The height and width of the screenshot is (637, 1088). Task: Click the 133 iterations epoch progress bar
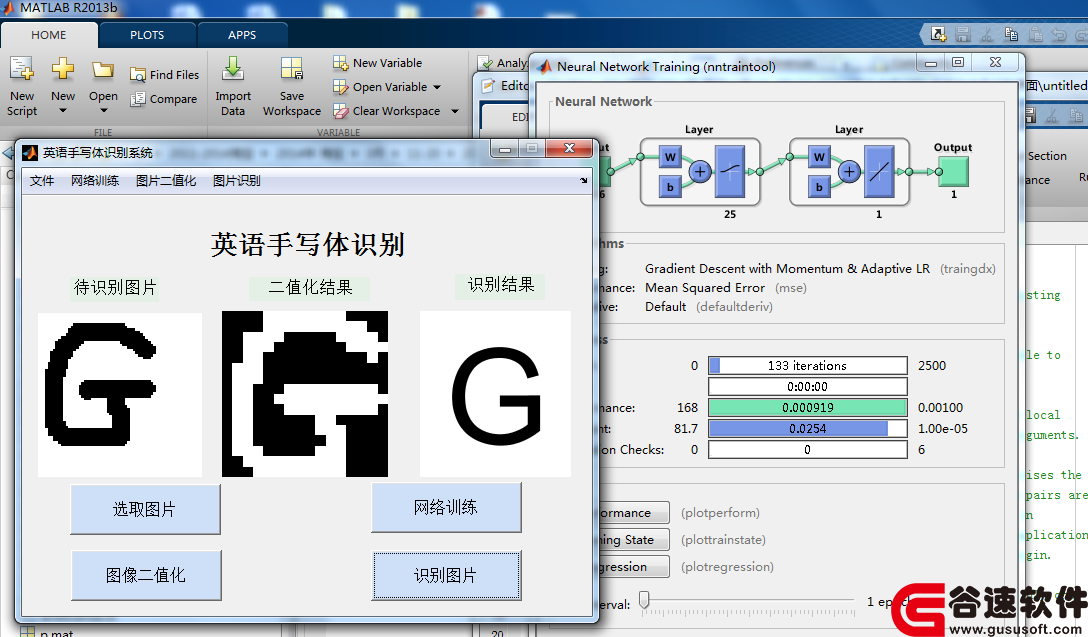(x=808, y=366)
